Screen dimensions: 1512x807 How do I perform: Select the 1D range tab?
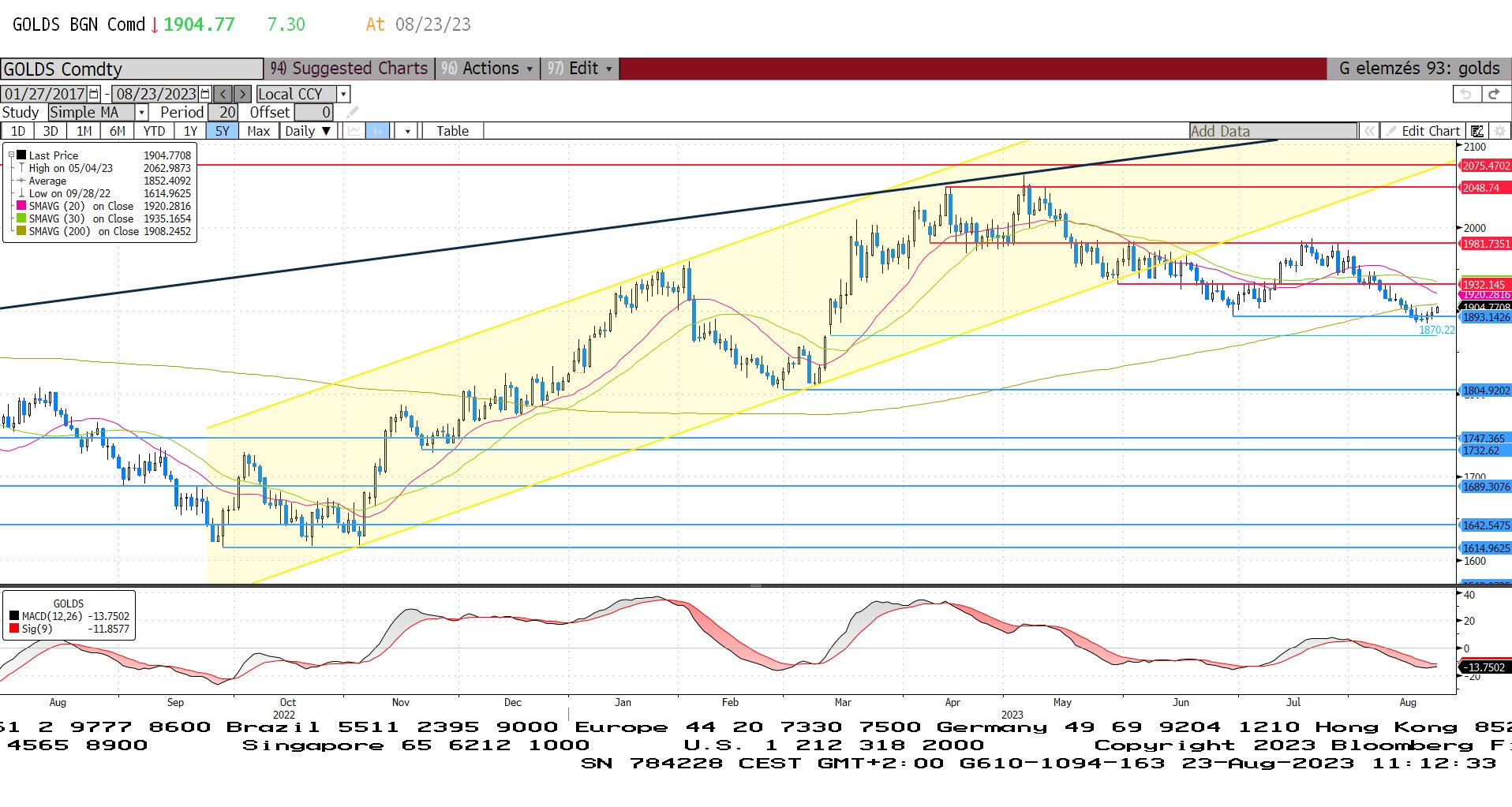point(17,131)
